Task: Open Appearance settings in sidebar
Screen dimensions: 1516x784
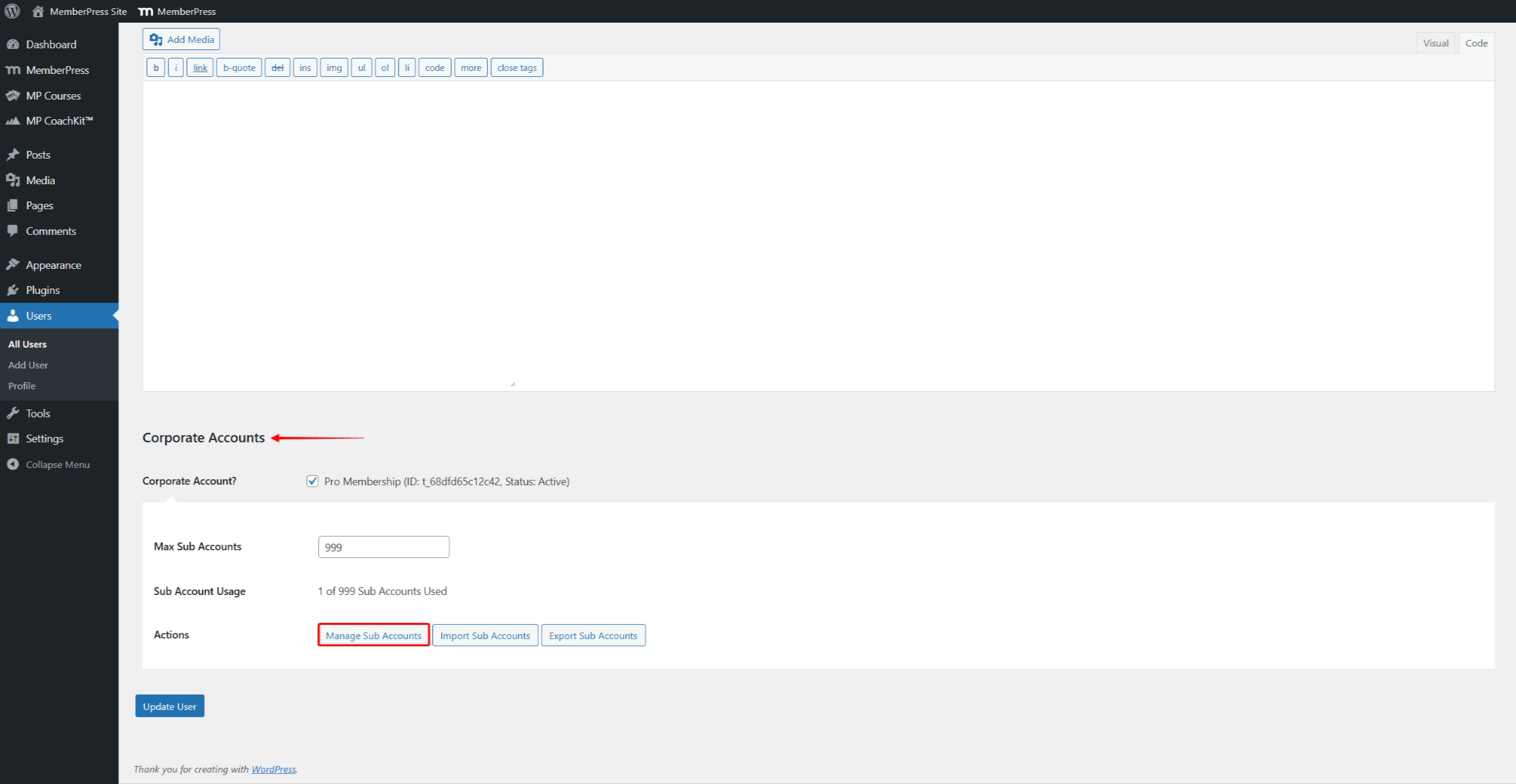Action: pos(53,265)
